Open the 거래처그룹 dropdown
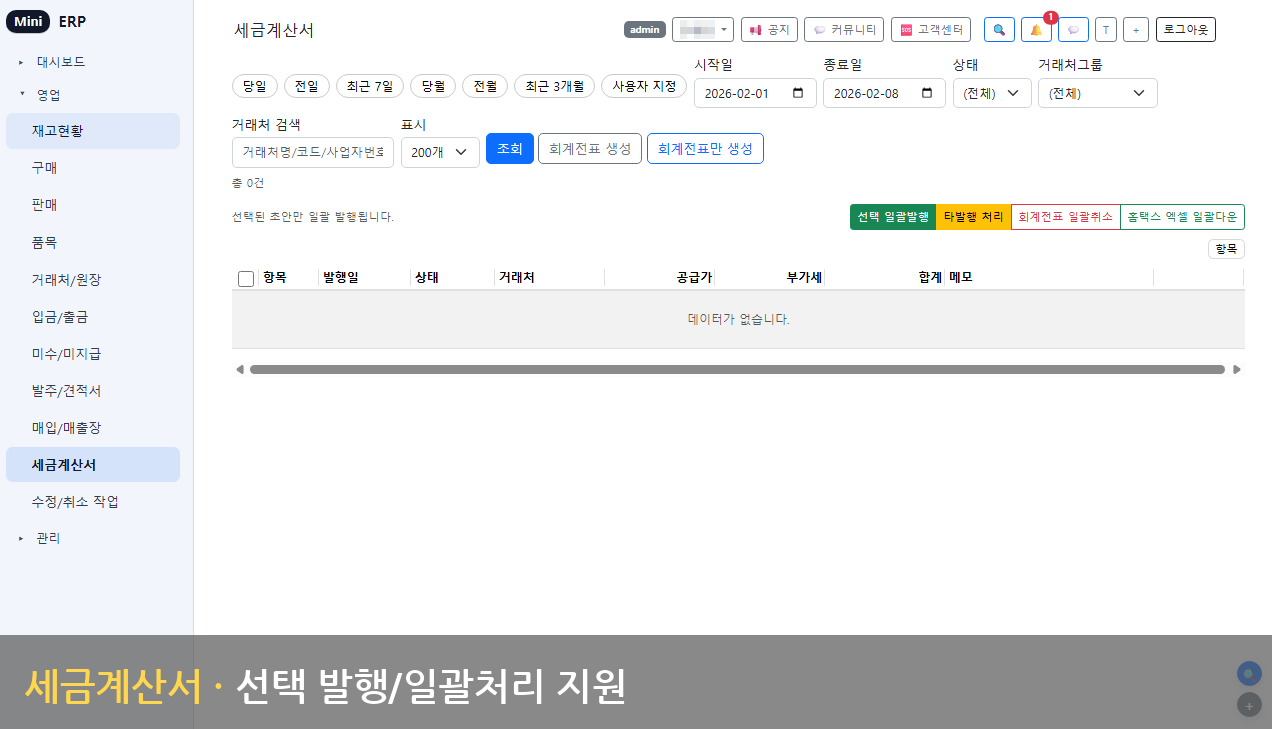 point(1098,93)
